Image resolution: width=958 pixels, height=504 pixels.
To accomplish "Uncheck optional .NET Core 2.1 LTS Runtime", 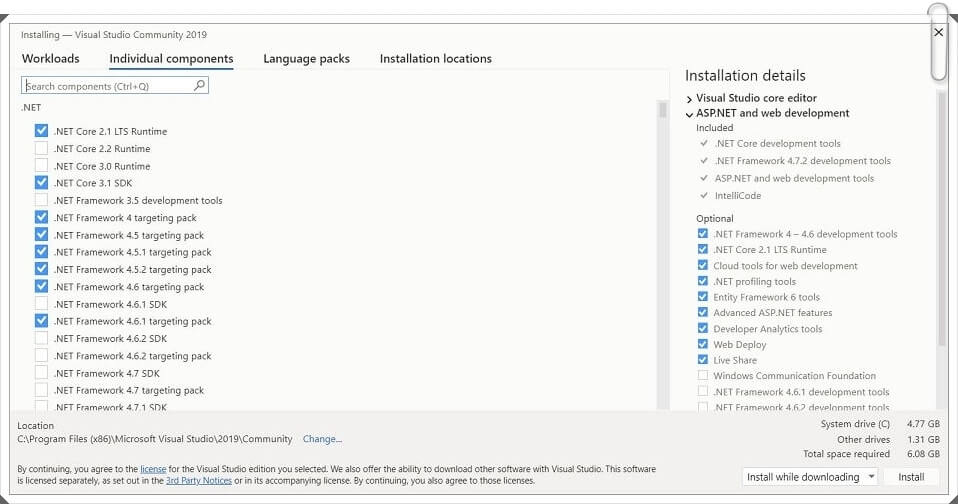I will (x=703, y=249).
